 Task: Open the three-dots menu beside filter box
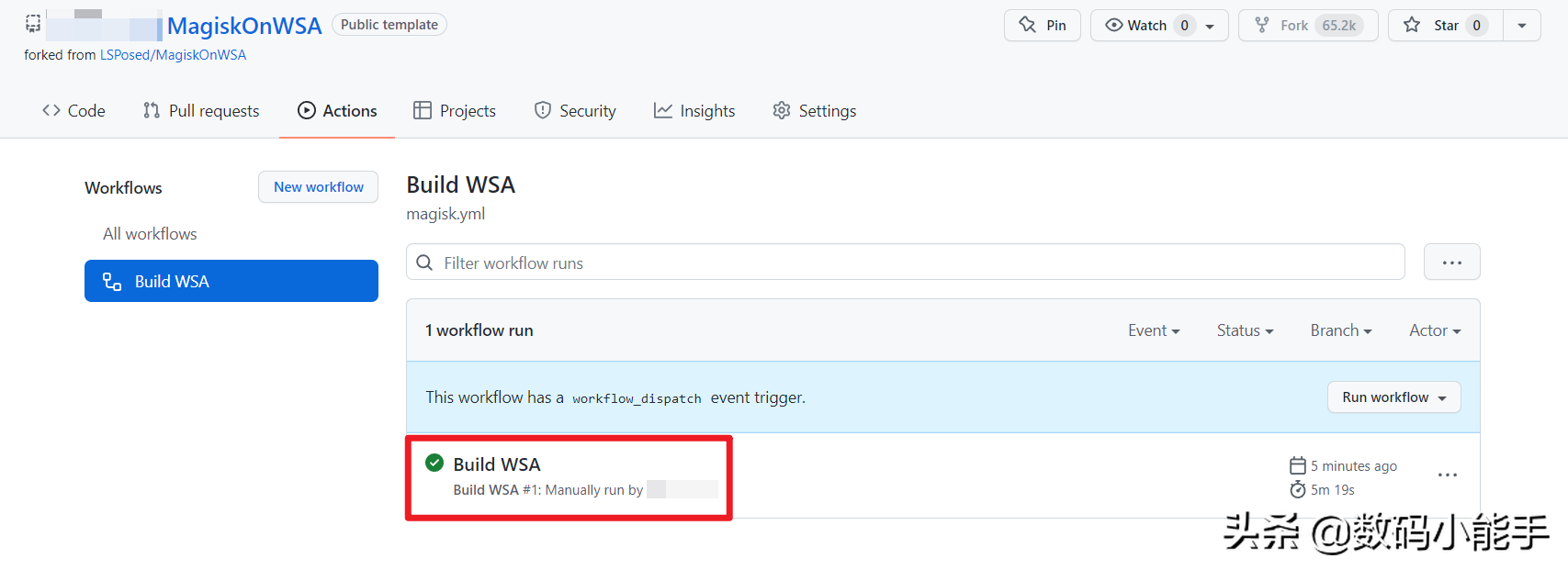coord(1451,263)
